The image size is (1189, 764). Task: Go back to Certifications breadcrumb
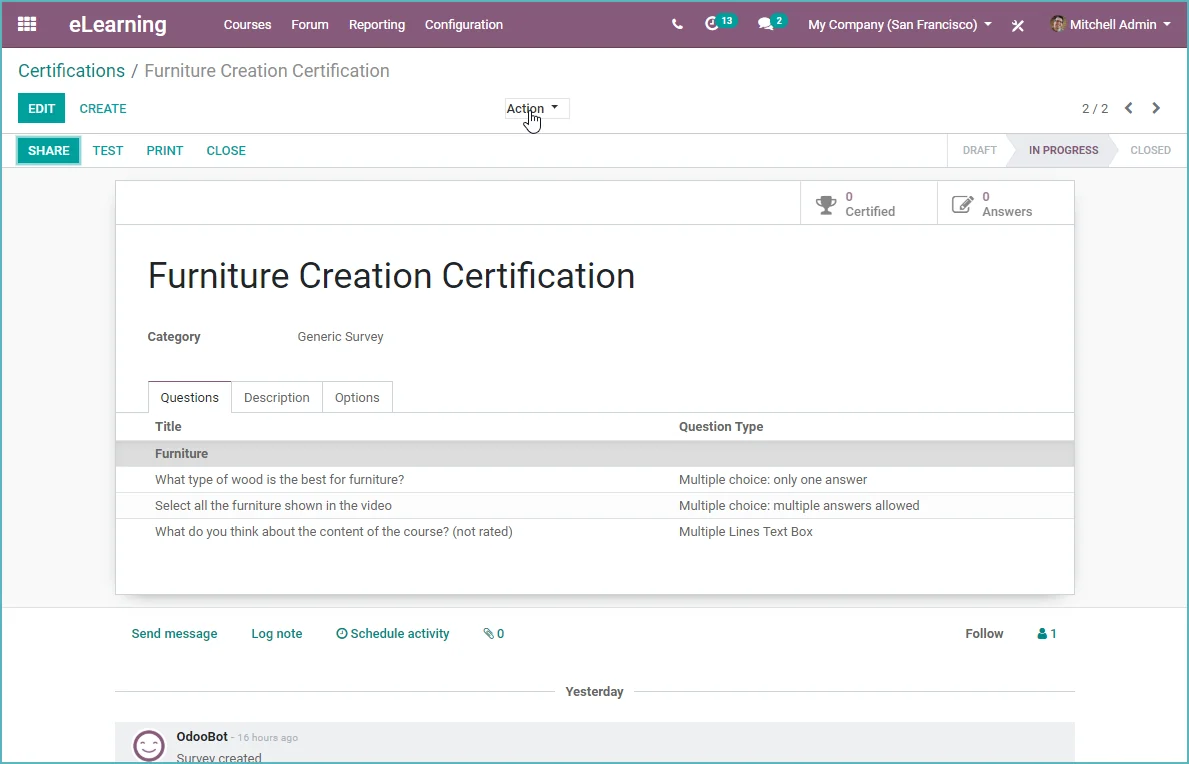point(71,70)
